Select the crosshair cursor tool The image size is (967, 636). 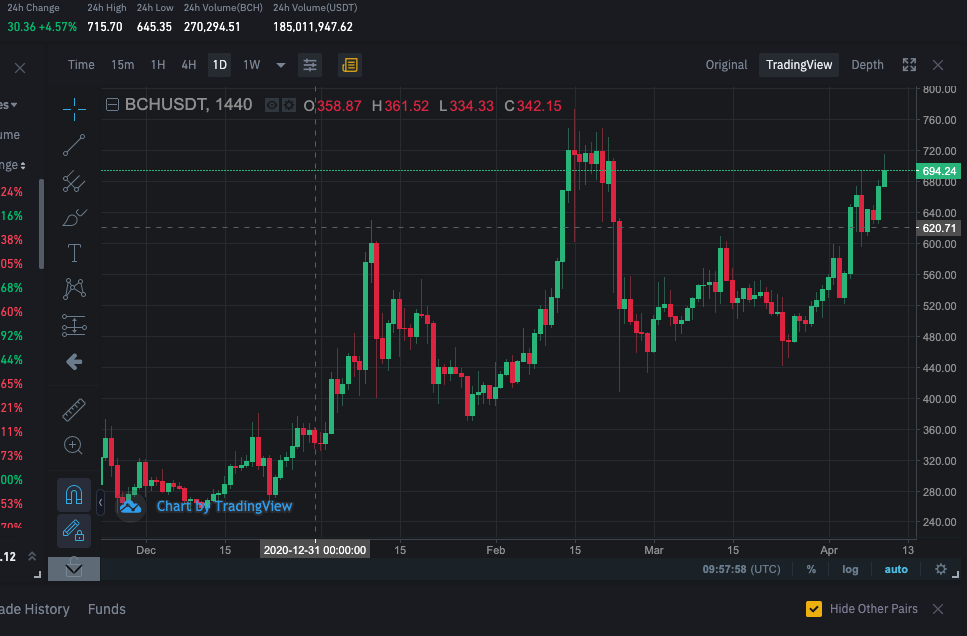coord(74,109)
